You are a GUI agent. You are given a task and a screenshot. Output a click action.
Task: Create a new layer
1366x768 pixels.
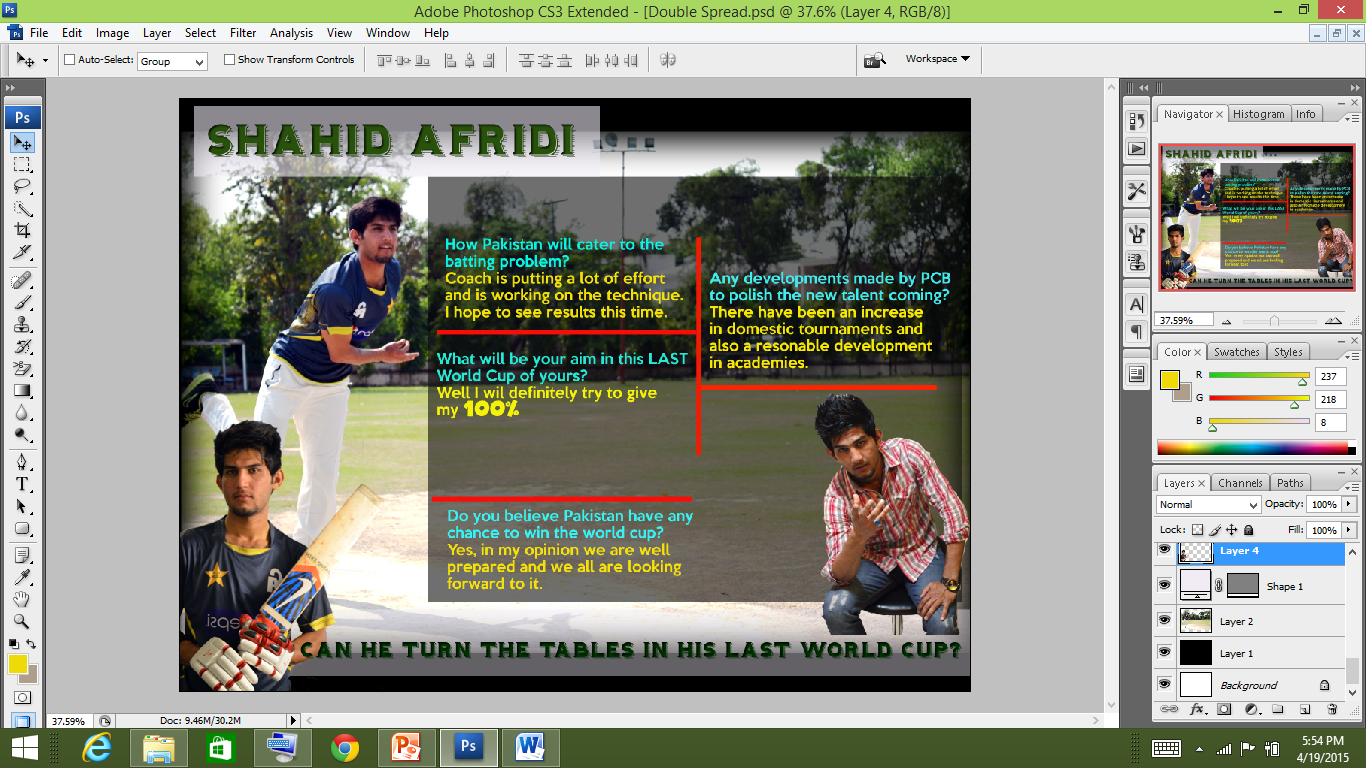[1304, 709]
